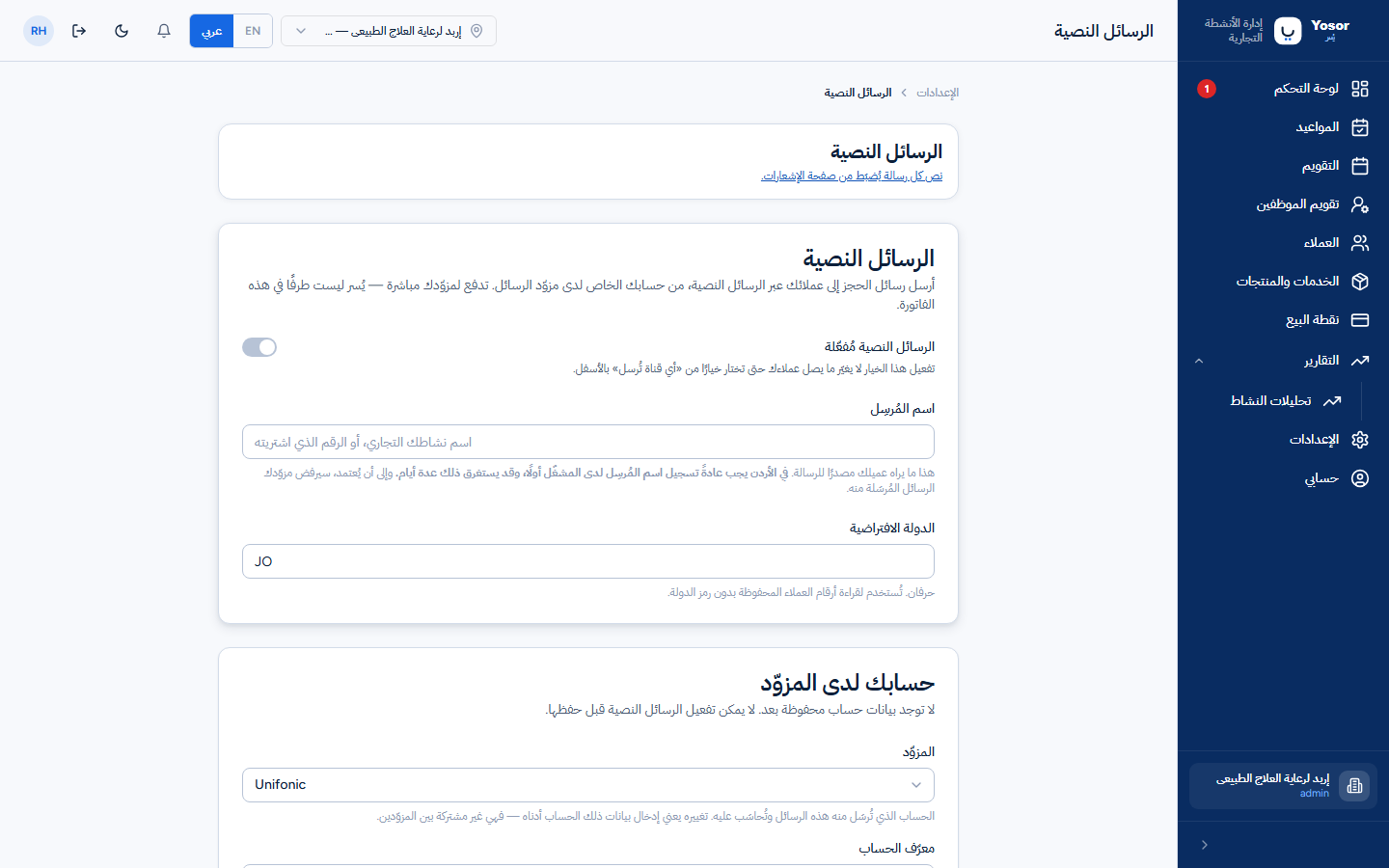Click the calendar icon beside التقويم
Image resolution: width=1389 pixels, height=868 pixels.
[x=1360, y=166]
